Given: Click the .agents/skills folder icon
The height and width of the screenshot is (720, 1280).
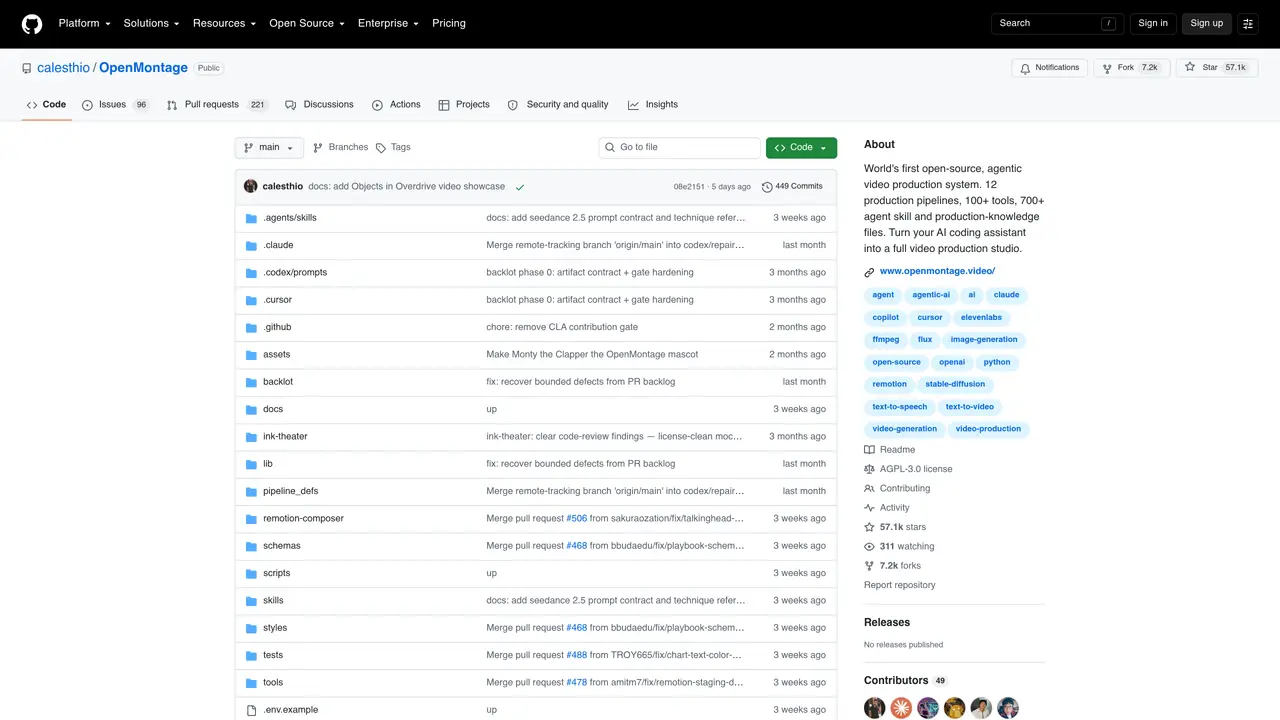Looking at the screenshot, I should (252, 218).
